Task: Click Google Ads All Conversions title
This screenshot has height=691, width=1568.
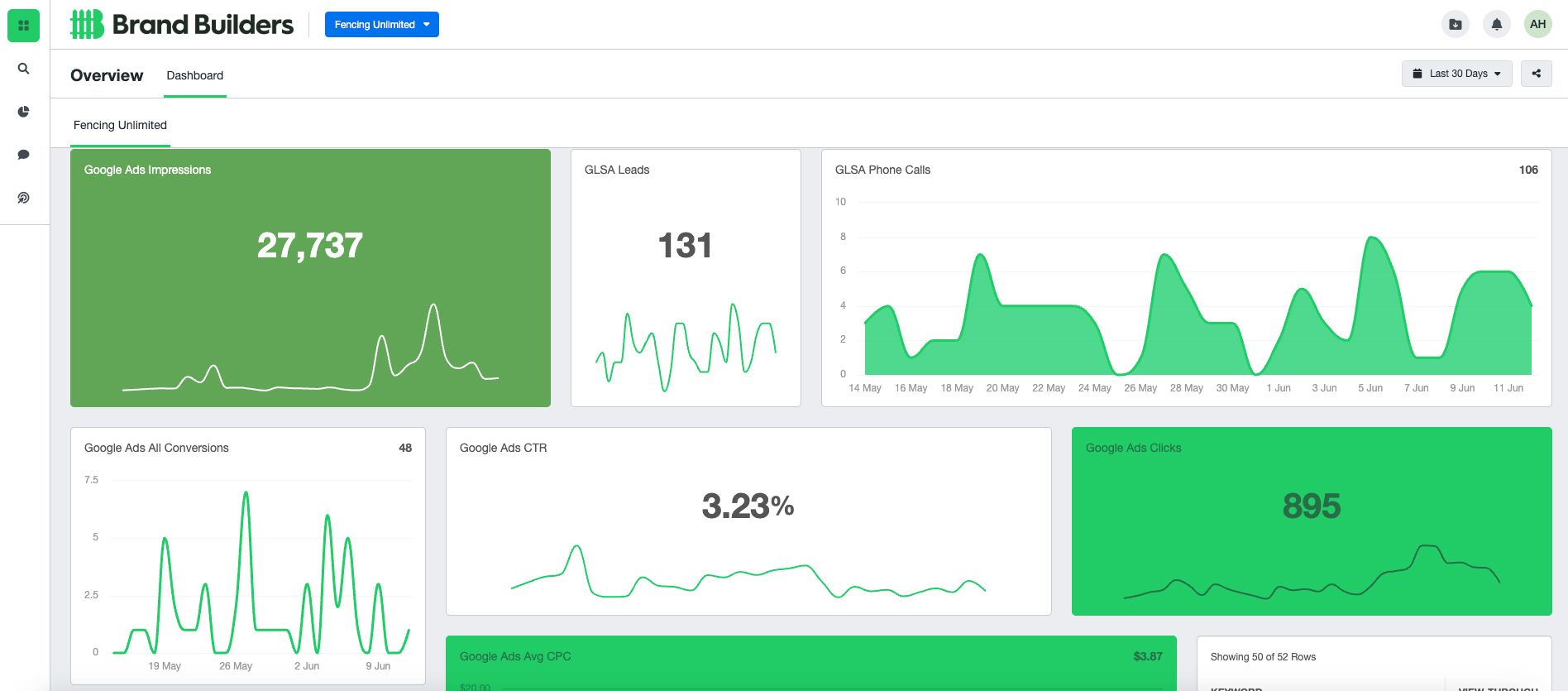Action: point(156,448)
